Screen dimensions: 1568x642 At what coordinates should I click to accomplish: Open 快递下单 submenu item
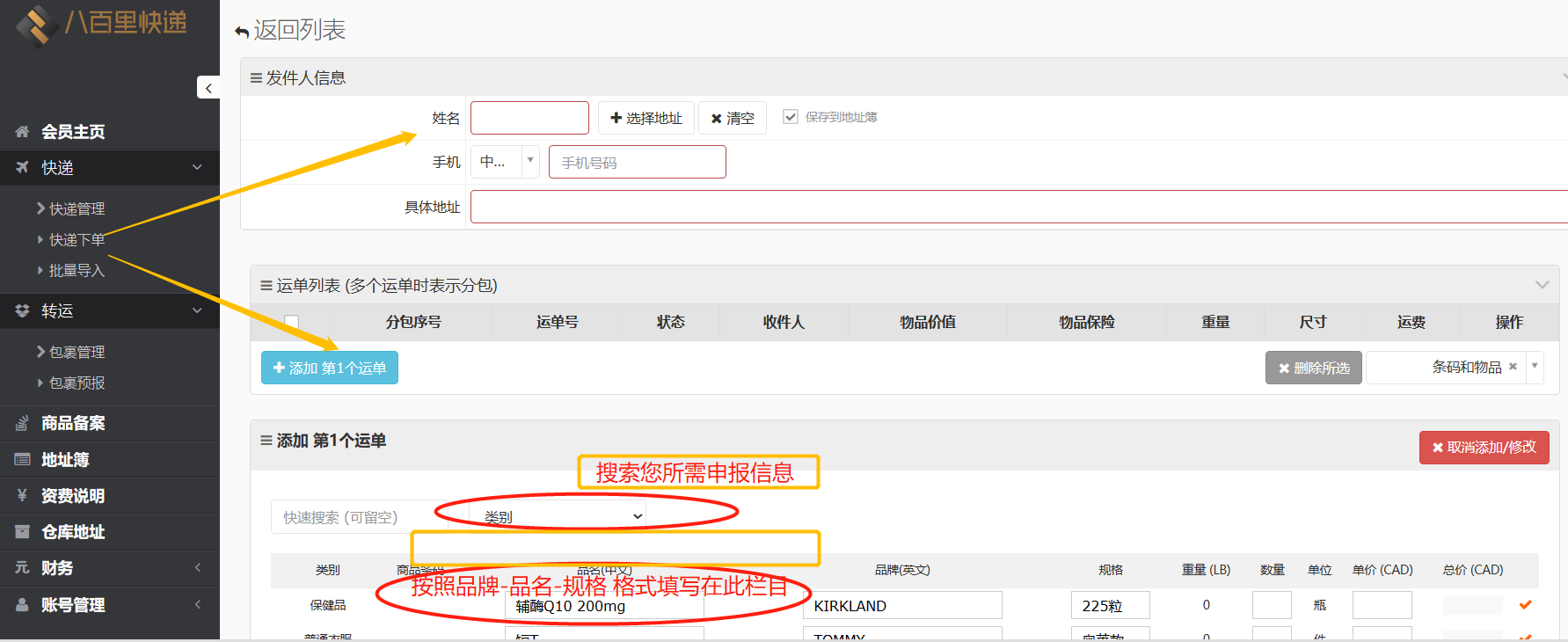click(x=77, y=239)
